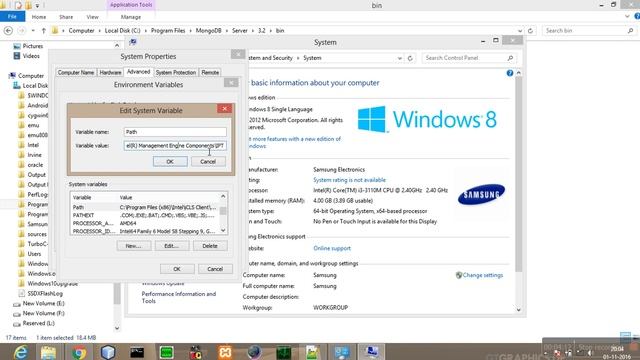The width and height of the screenshot is (640, 360).
Task: Expand the File Explorer ribbon chevron
Action: click(627, 17)
